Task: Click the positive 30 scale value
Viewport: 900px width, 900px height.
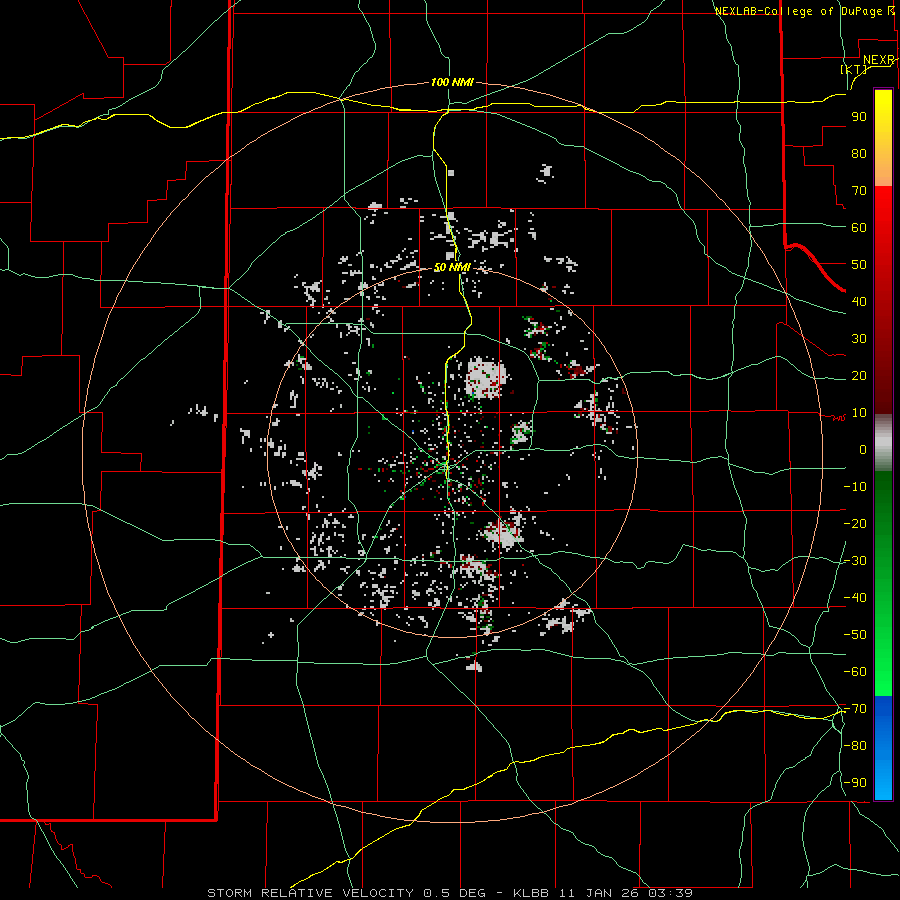Action: [859, 339]
